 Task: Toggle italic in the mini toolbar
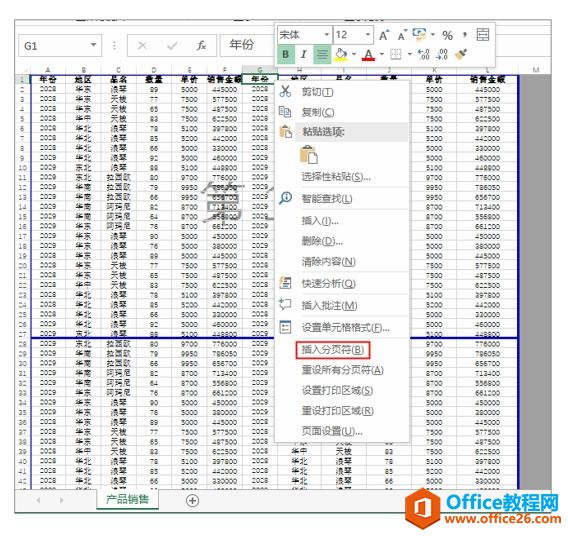304,54
